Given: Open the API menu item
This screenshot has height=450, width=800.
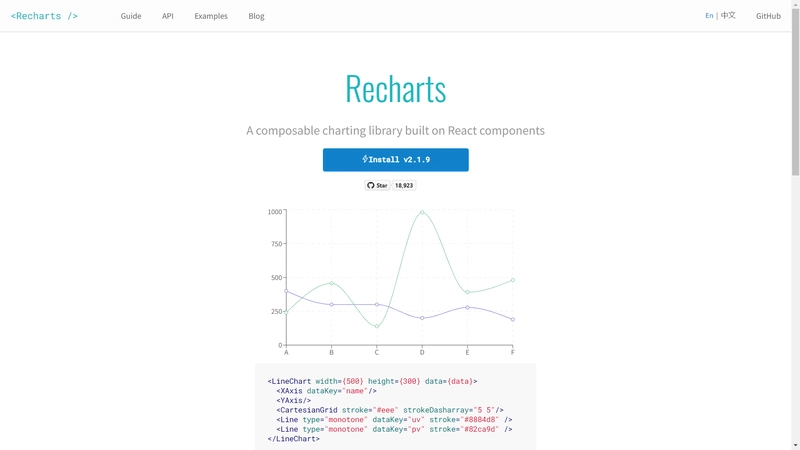Looking at the screenshot, I should [x=168, y=16].
